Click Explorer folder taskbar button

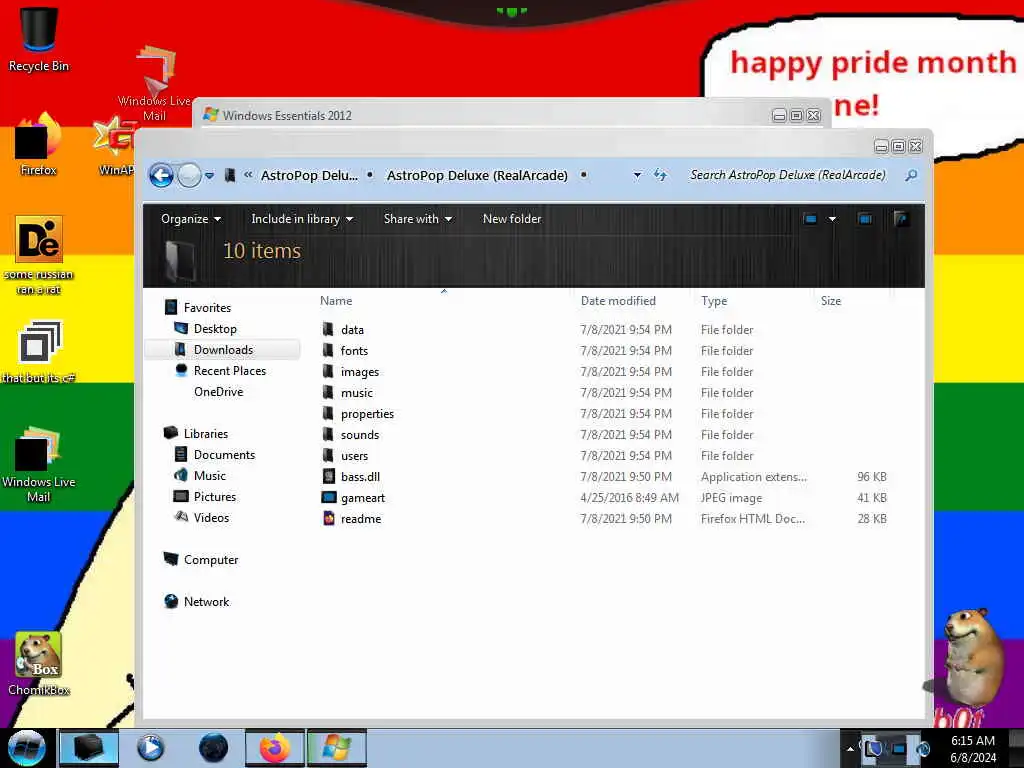(x=89, y=748)
